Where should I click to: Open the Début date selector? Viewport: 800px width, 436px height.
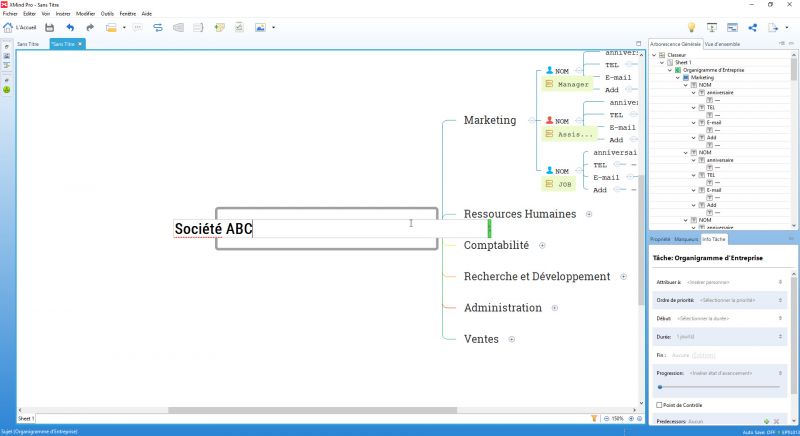pos(719,319)
